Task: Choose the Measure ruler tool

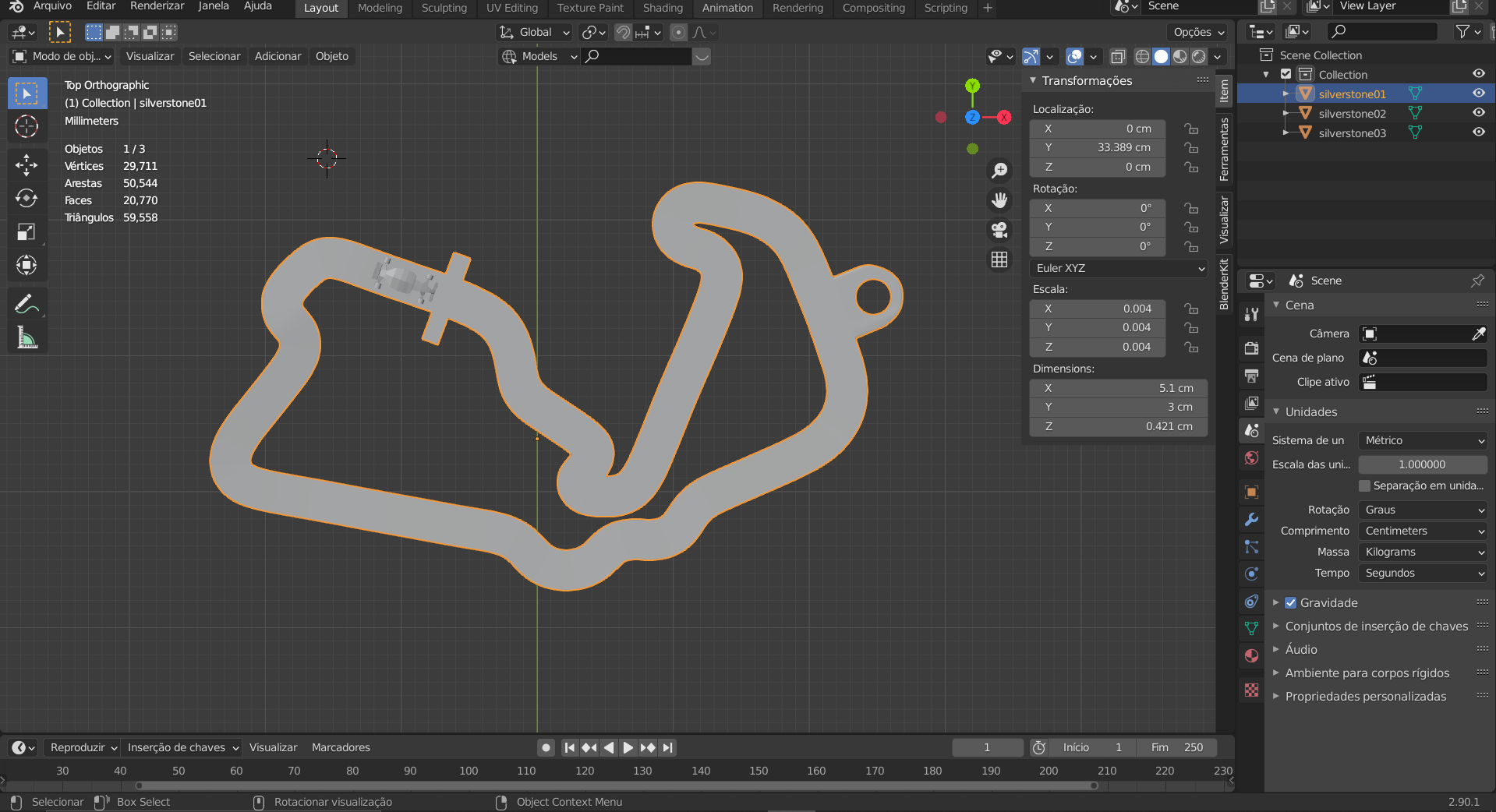Action: click(x=27, y=337)
